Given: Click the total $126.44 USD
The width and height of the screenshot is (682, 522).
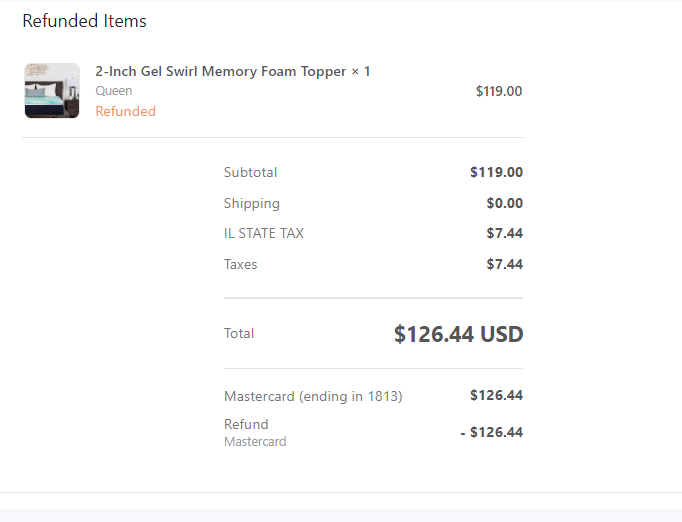Looking at the screenshot, I should (x=458, y=334).
